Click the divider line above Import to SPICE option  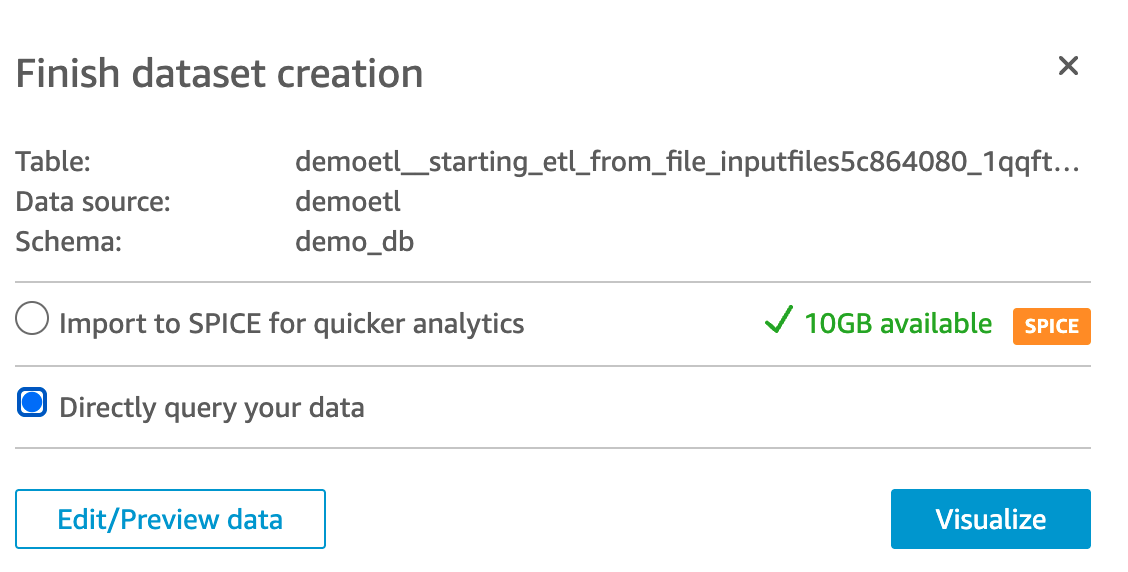(553, 282)
